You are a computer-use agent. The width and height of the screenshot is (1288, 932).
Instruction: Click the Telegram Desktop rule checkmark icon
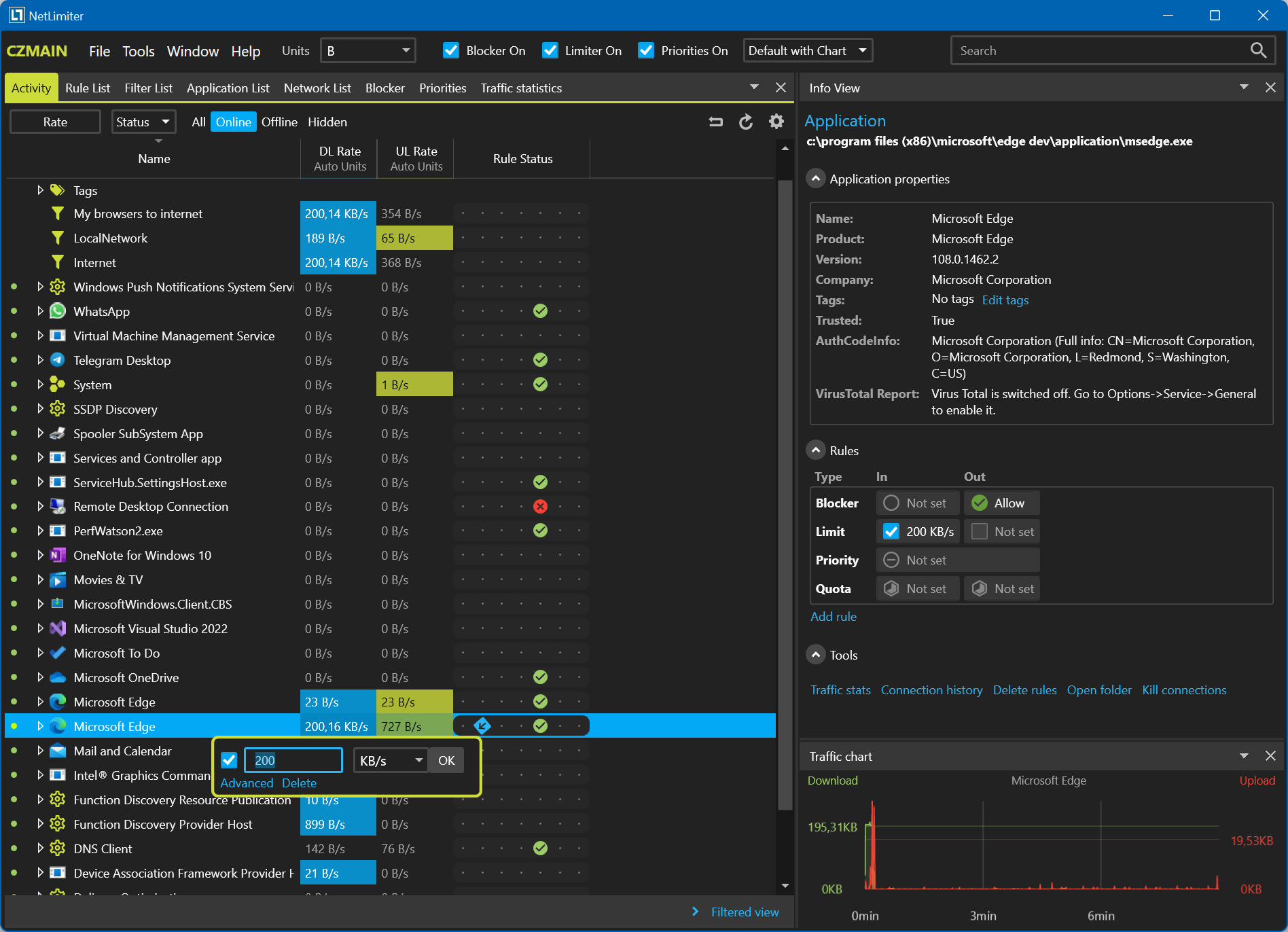[x=540, y=360]
